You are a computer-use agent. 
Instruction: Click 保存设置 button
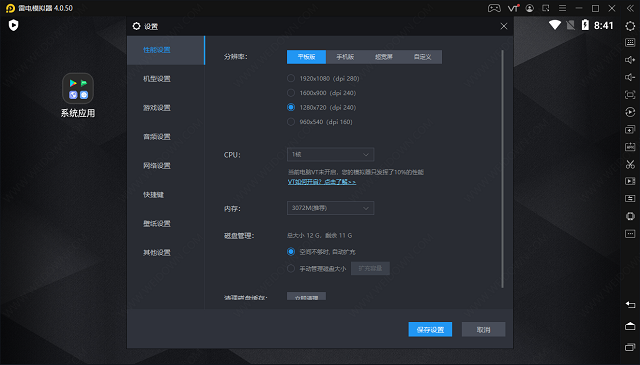pos(430,329)
